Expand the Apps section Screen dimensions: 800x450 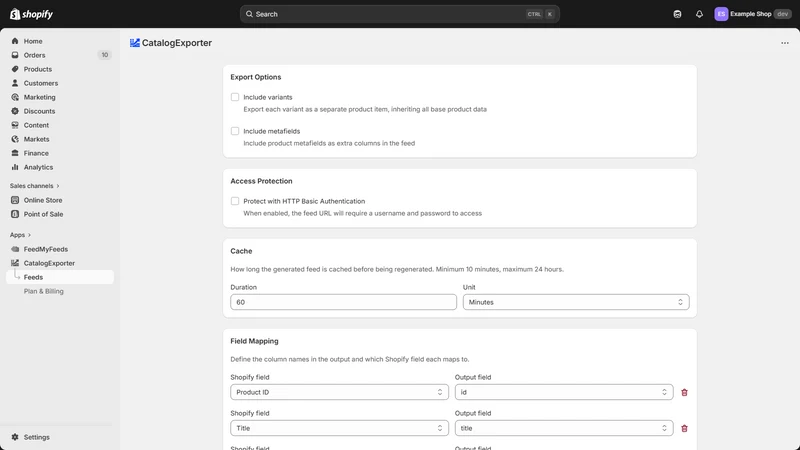20,235
